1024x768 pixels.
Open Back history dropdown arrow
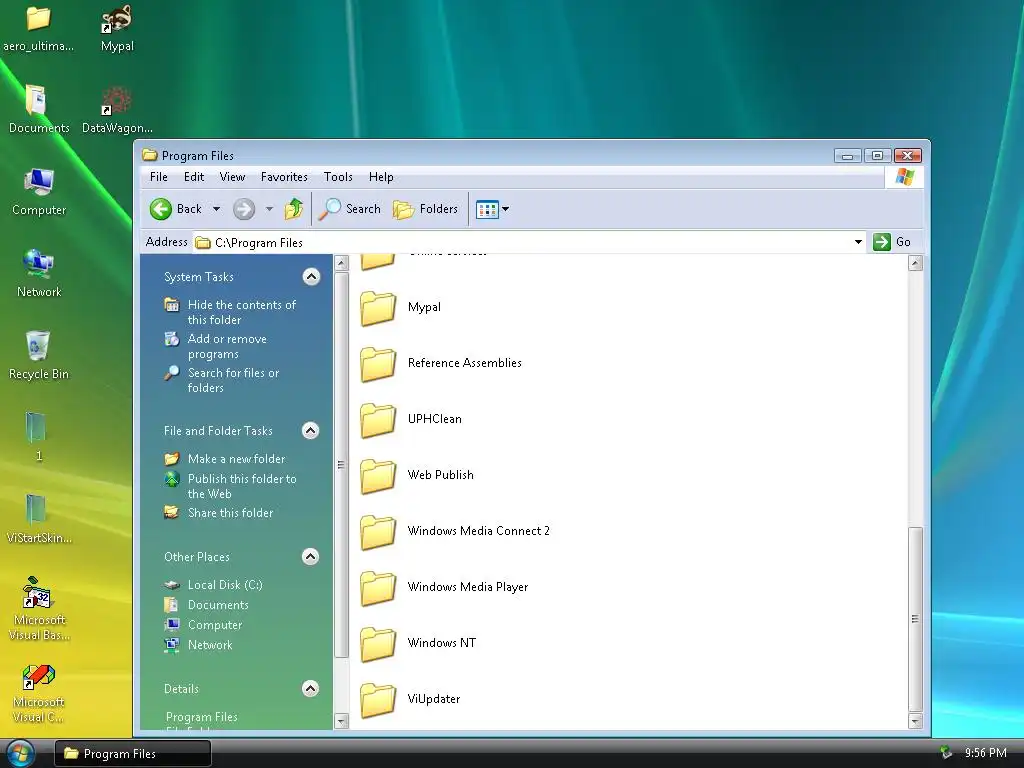tap(216, 209)
